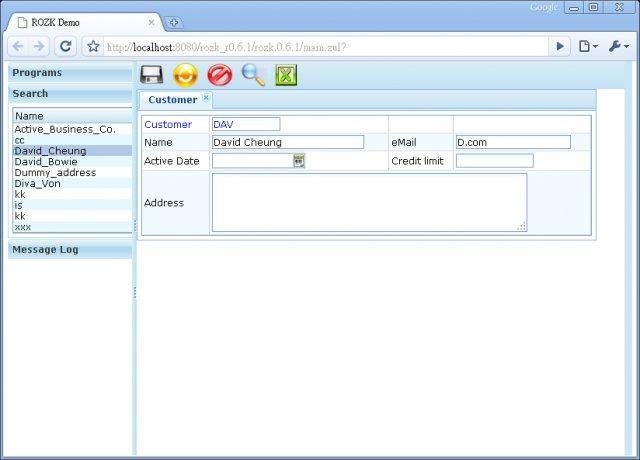Viewport: 640px width, 460px height.
Task: Select the is list row
Action: [73, 205]
